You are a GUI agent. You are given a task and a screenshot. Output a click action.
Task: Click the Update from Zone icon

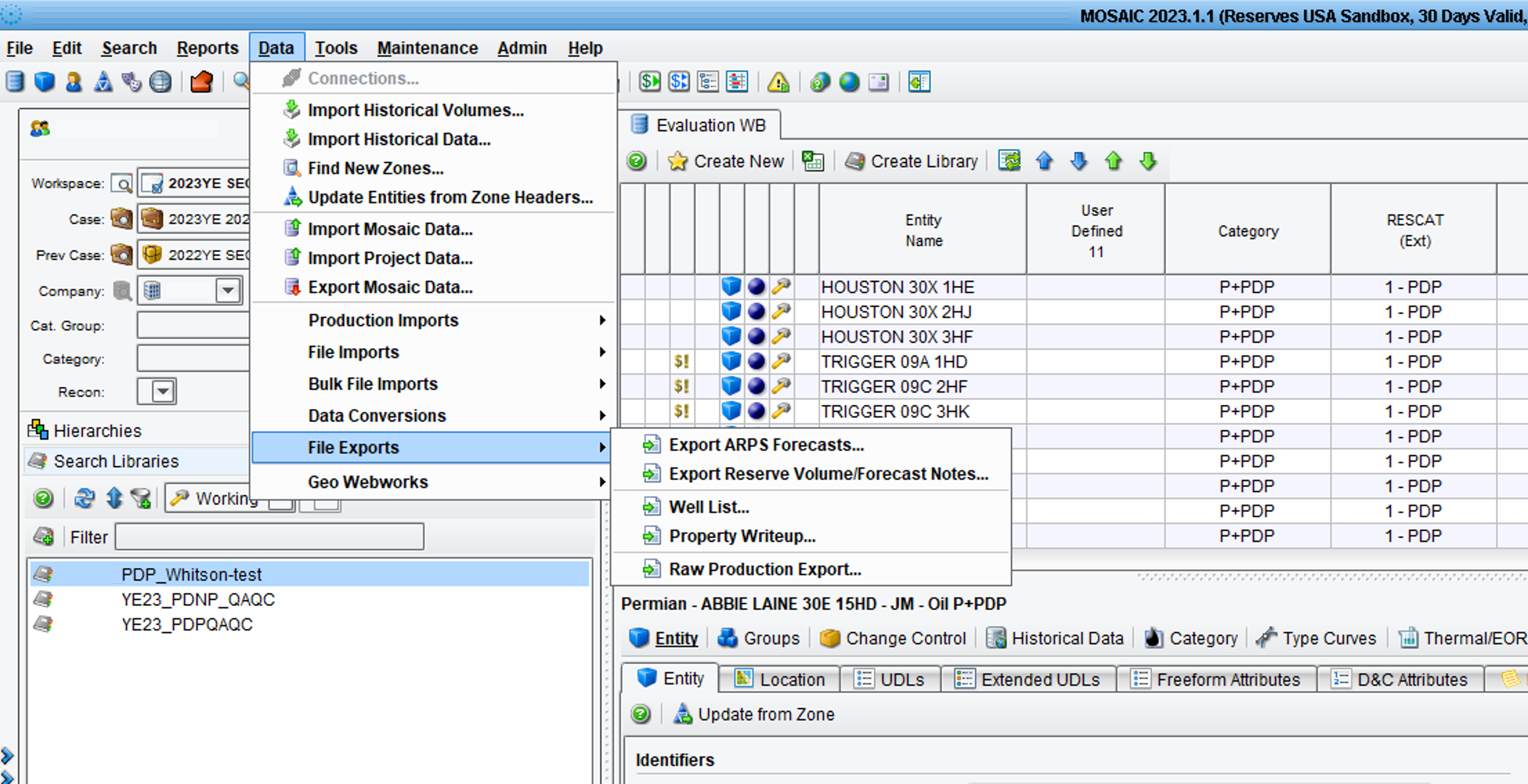[x=682, y=714]
